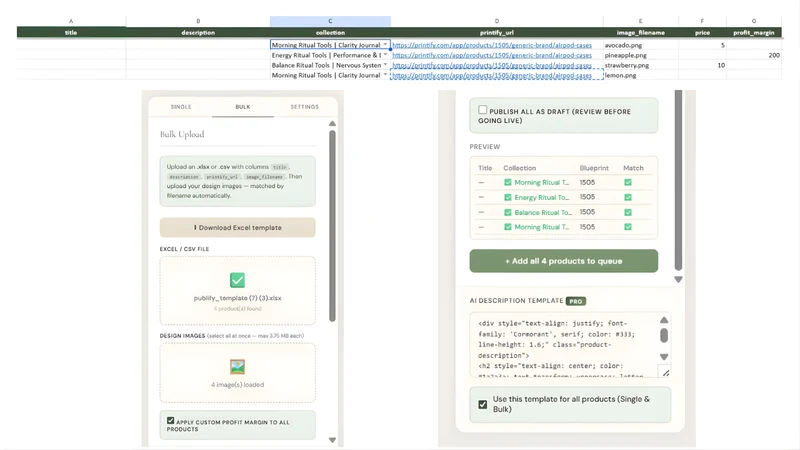Open the Printify URL in avocado.png row
Viewport: 800px width, 450px height.
pos(492,45)
